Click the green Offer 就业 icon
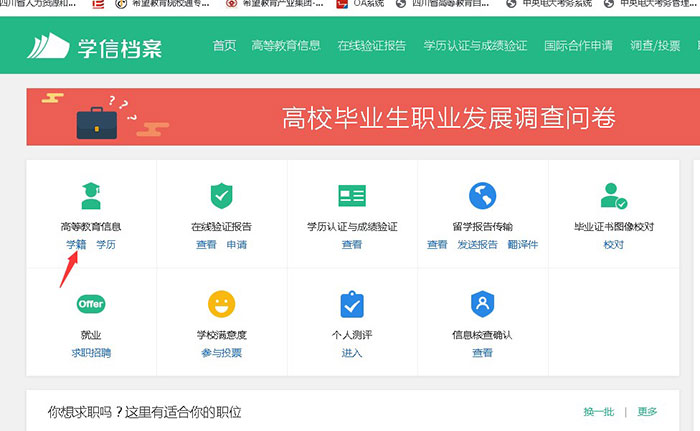Viewport: 700px width, 431px height. pyautogui.click(x=91, y=303)
